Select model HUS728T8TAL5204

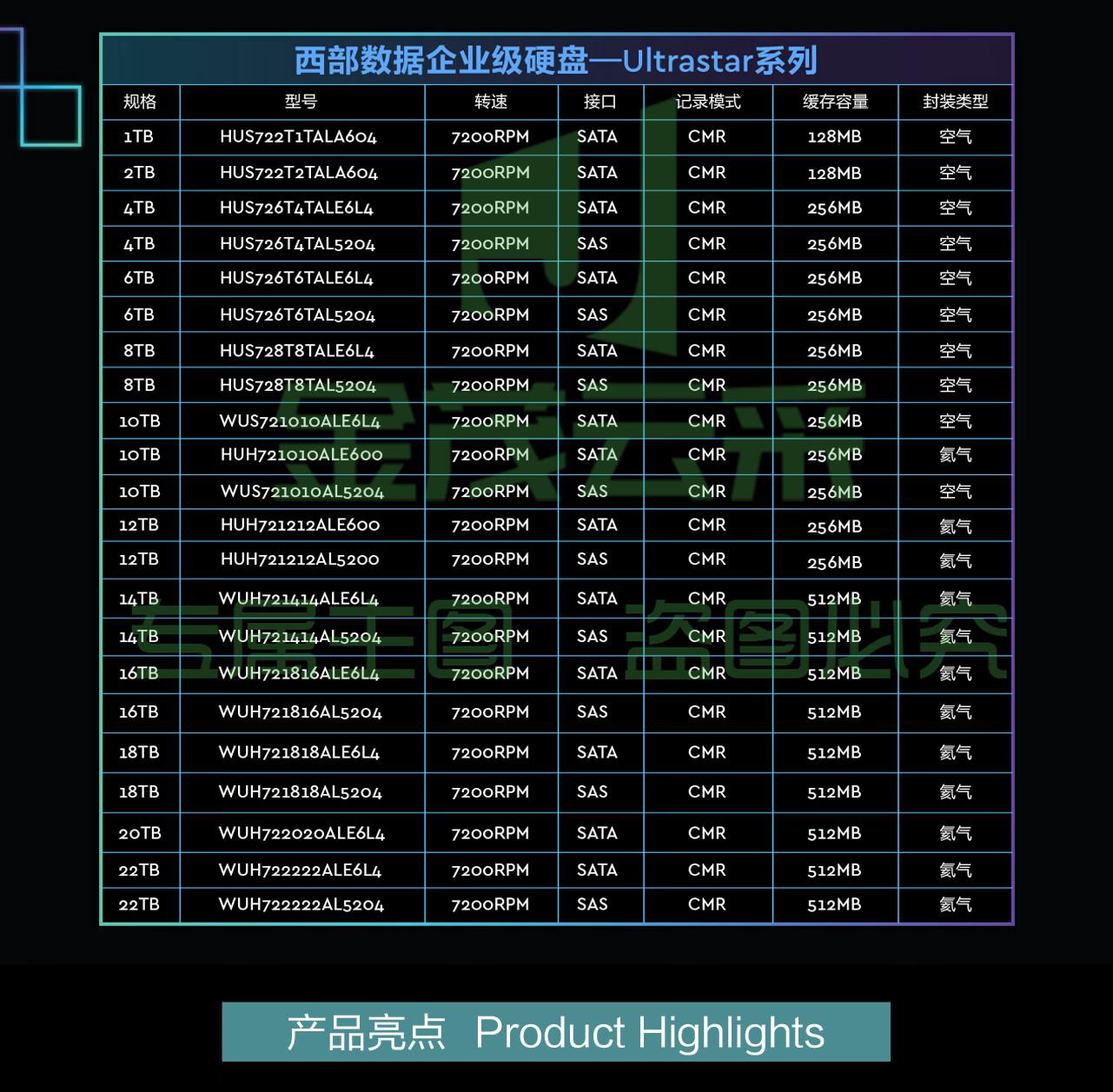(x=297, y=385)
